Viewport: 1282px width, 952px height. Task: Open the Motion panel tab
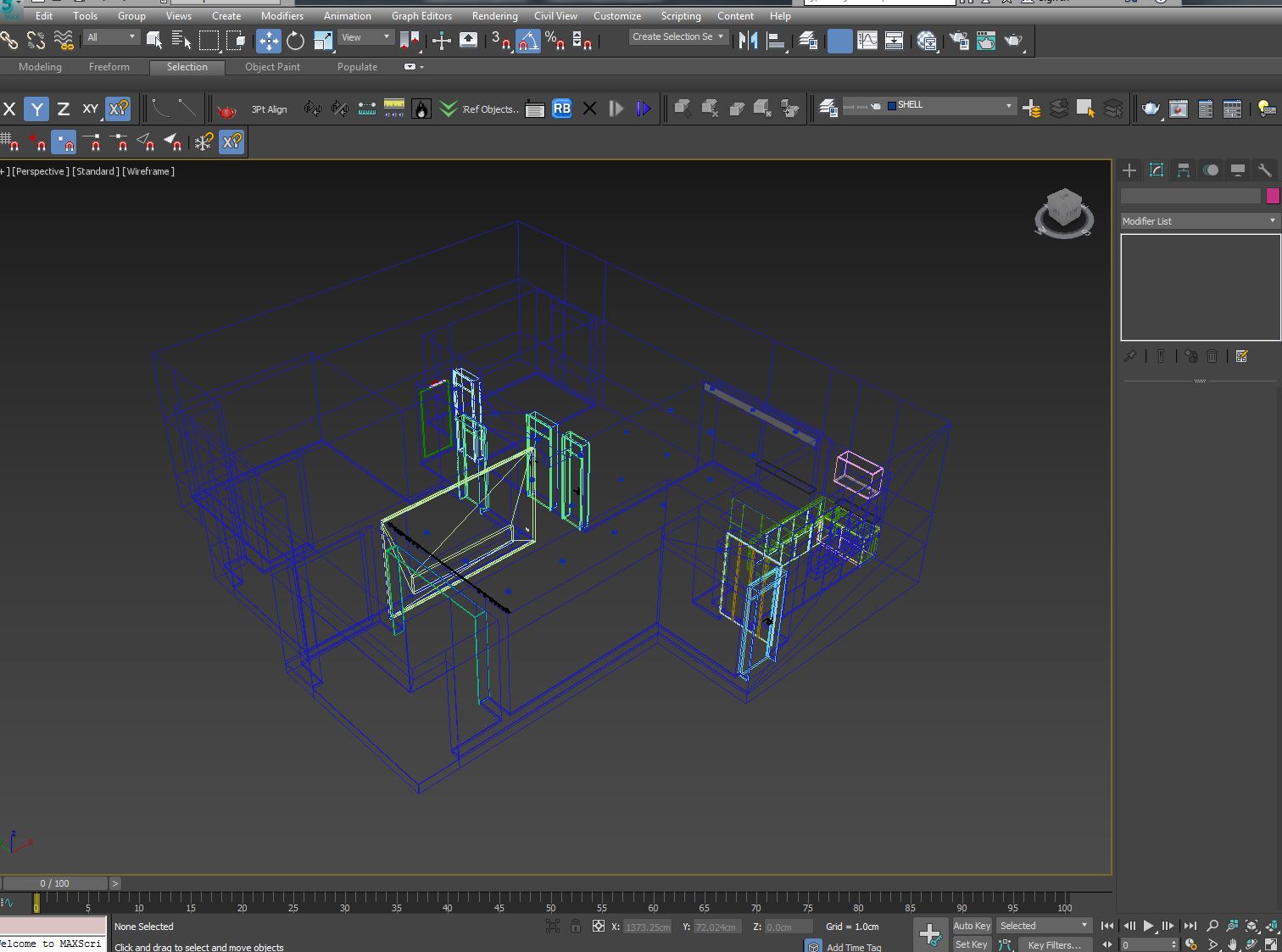pos(1211,170)
